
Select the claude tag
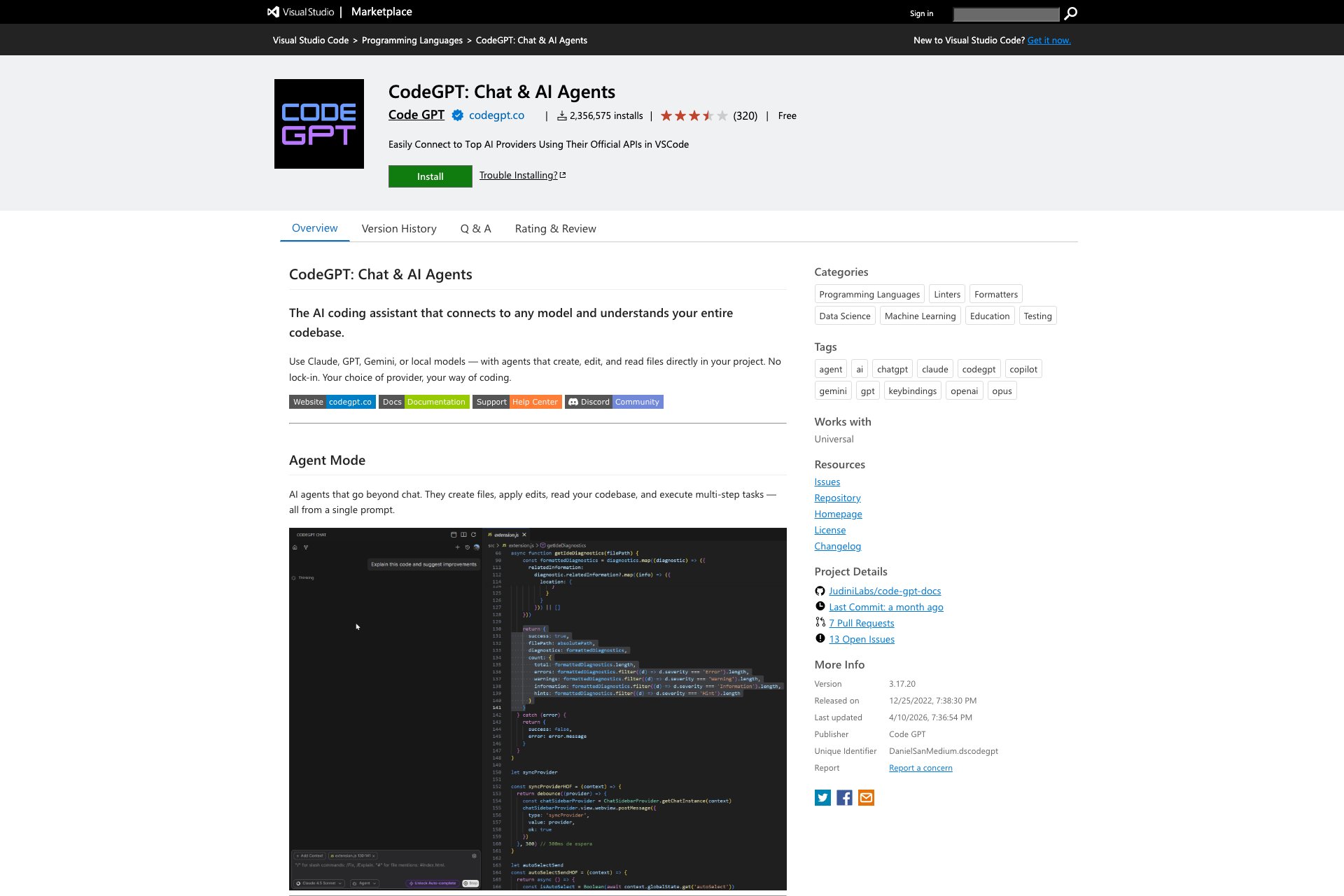point(934,368)
